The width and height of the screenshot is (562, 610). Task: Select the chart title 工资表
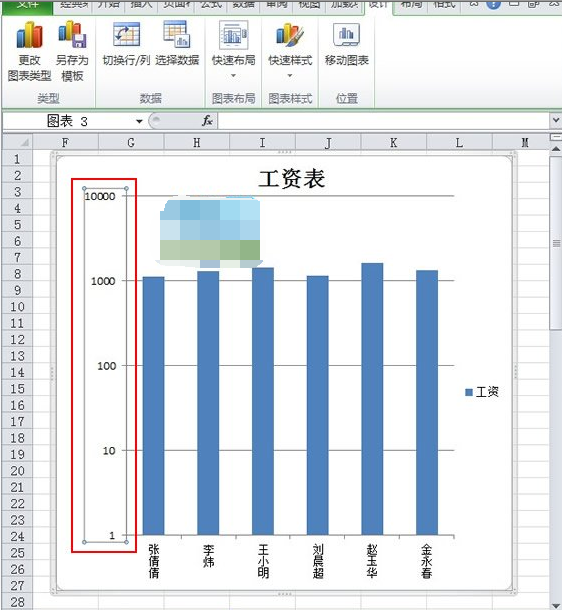pyautogui.click(x=292, y=179)
